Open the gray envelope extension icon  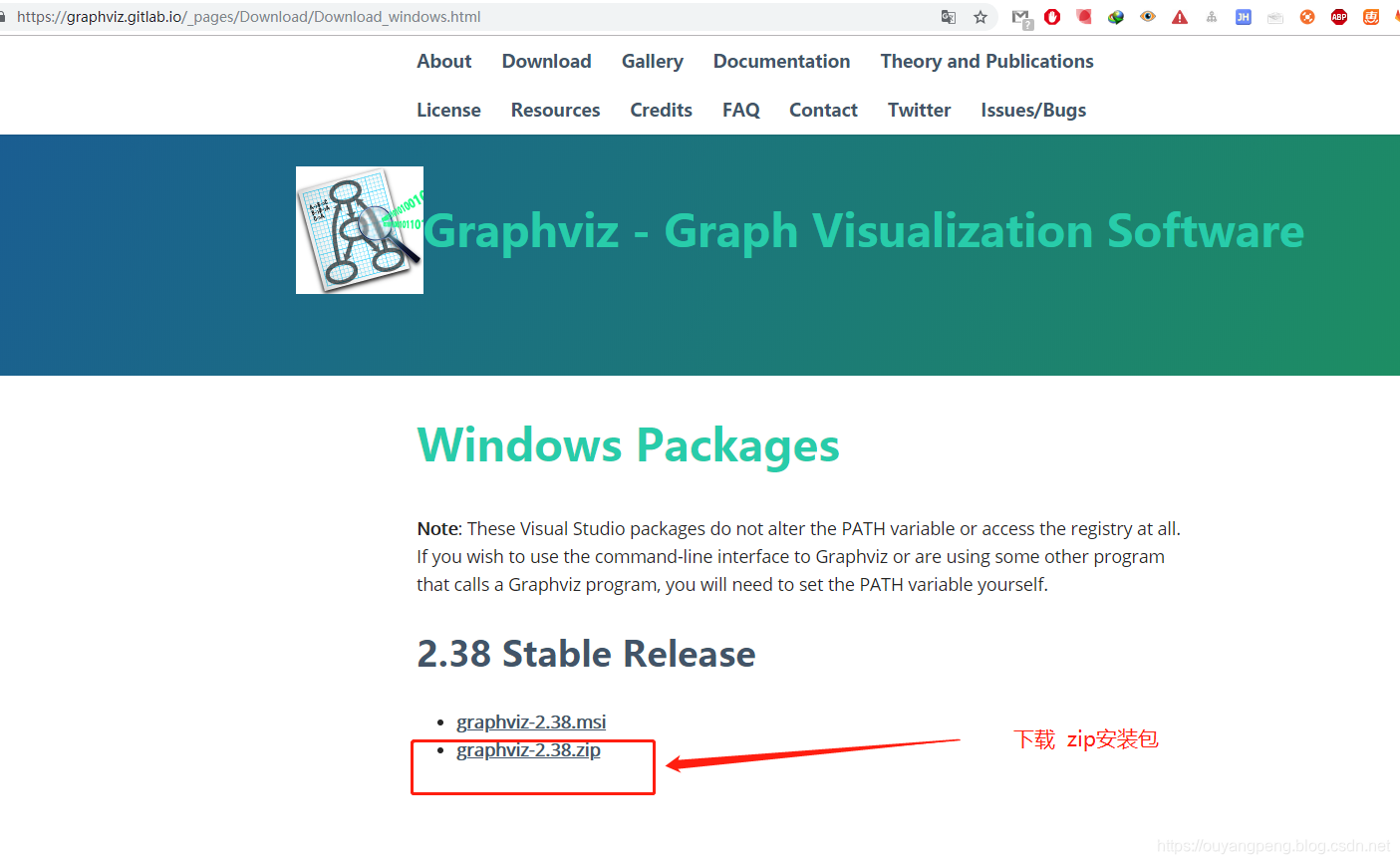1275,17
